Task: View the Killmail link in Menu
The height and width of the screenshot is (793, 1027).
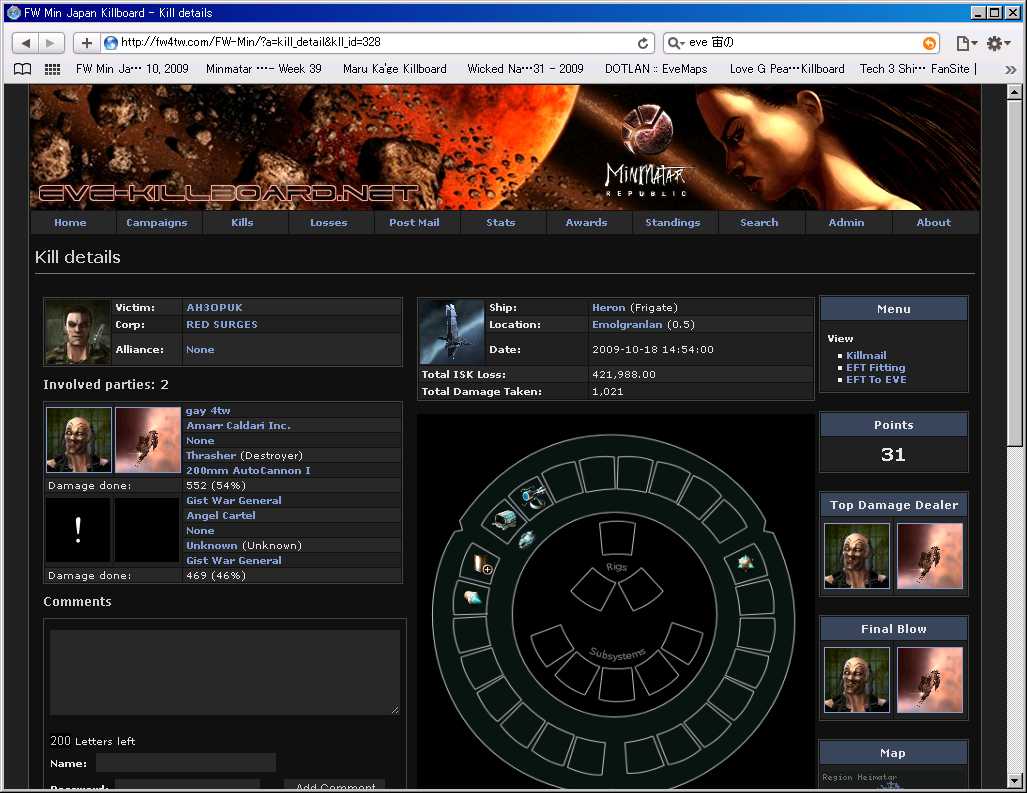Action: [x=866, y=356]
